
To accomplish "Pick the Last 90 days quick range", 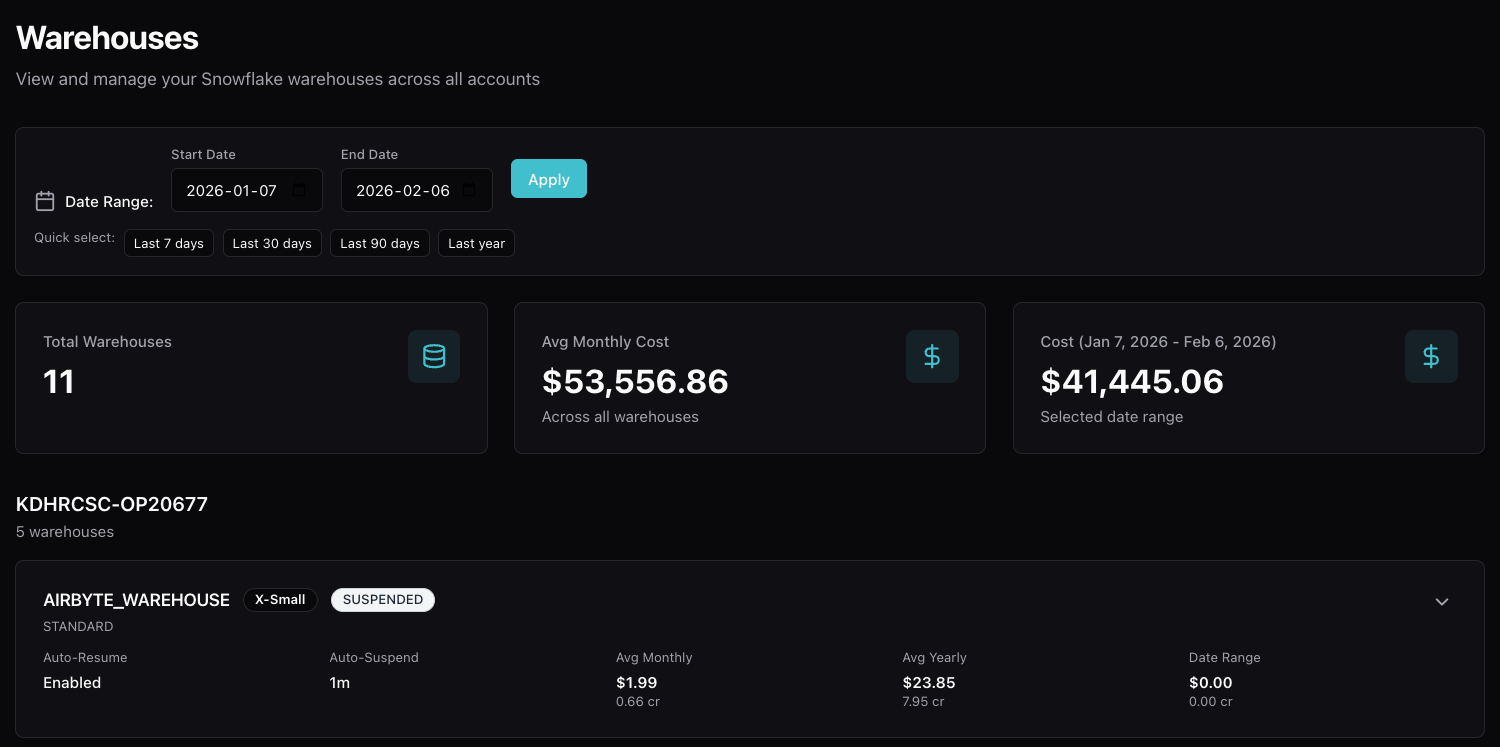I will coord(380,243).
